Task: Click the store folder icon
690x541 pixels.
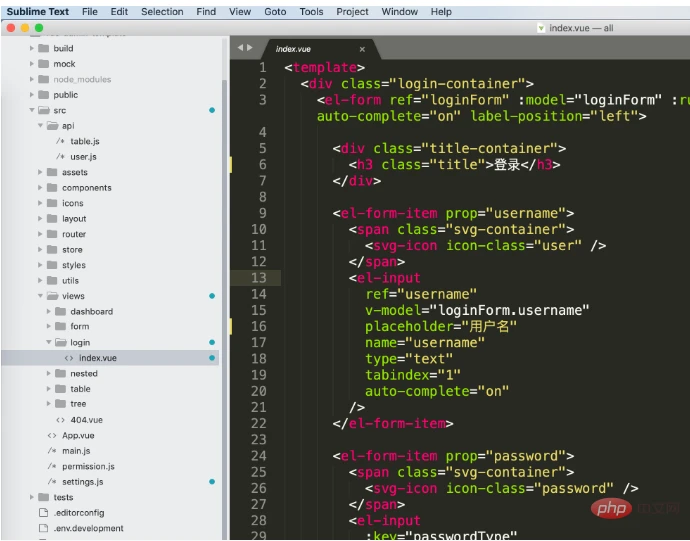Action: 52,250
